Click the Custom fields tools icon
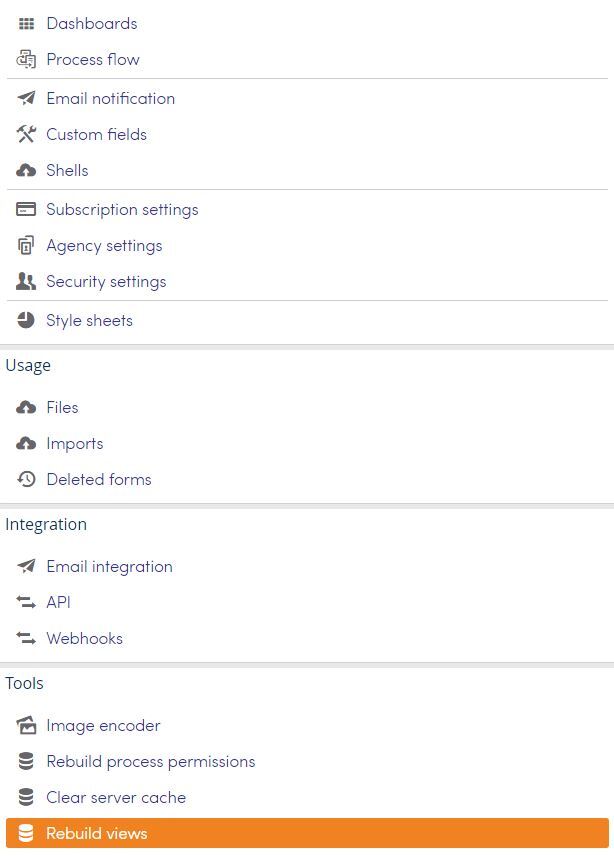This screenshot has height=856, width=614. [x=26, y=134]
